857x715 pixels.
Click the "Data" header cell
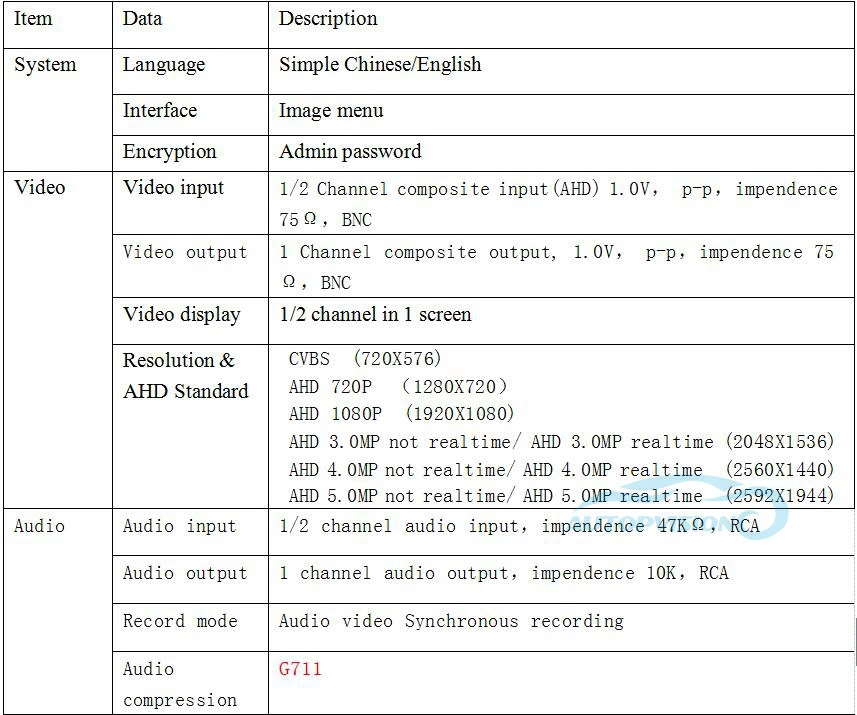click(x=143, y=19)
